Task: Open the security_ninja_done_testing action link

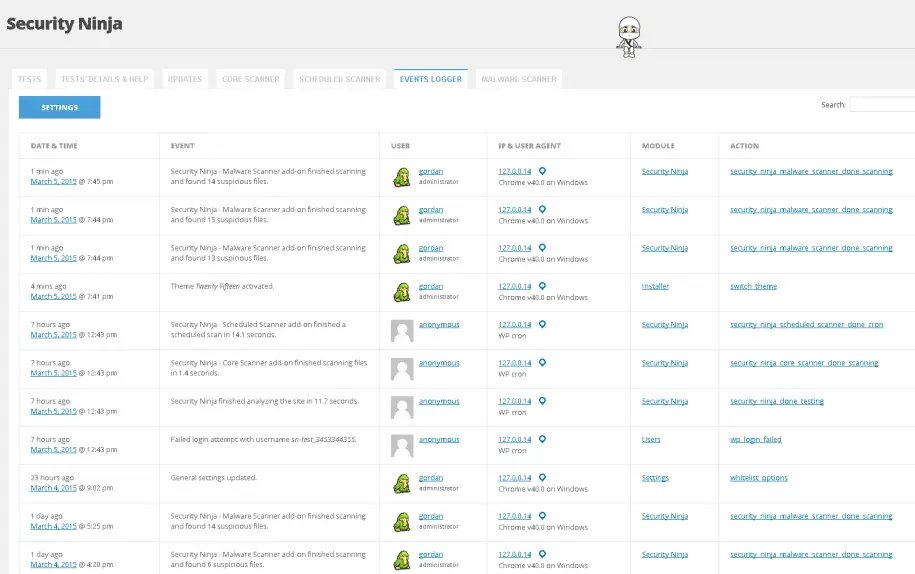Action: click(x=777, y=401)
